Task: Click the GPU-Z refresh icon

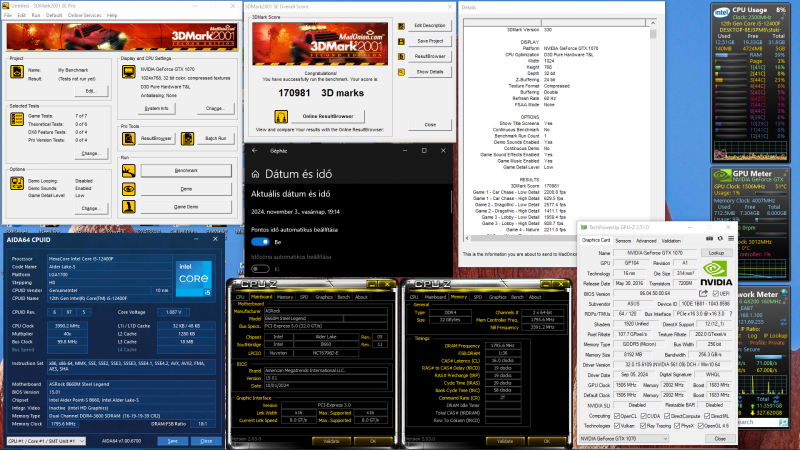Action: tap(720, 238)
